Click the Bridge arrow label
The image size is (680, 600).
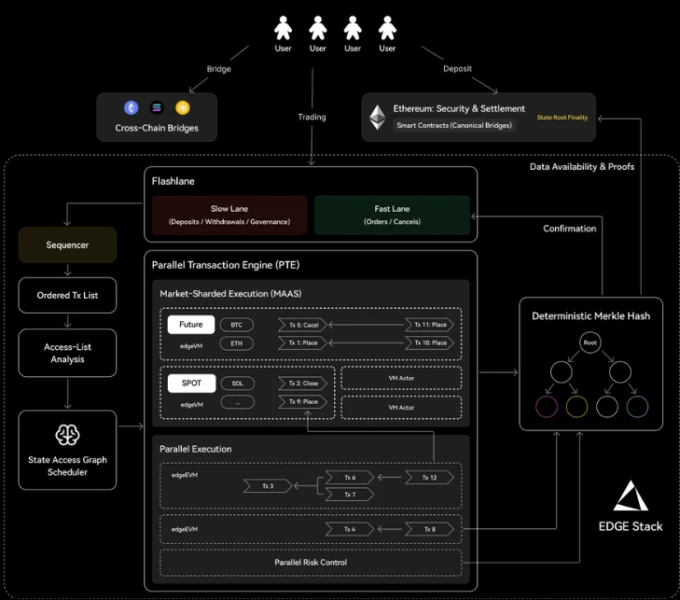[219, 69]
